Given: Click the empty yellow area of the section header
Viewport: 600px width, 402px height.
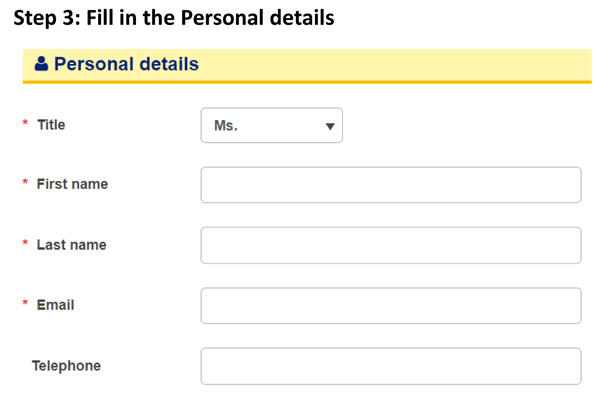Looking at the screenshot, I should pos(394,64).
